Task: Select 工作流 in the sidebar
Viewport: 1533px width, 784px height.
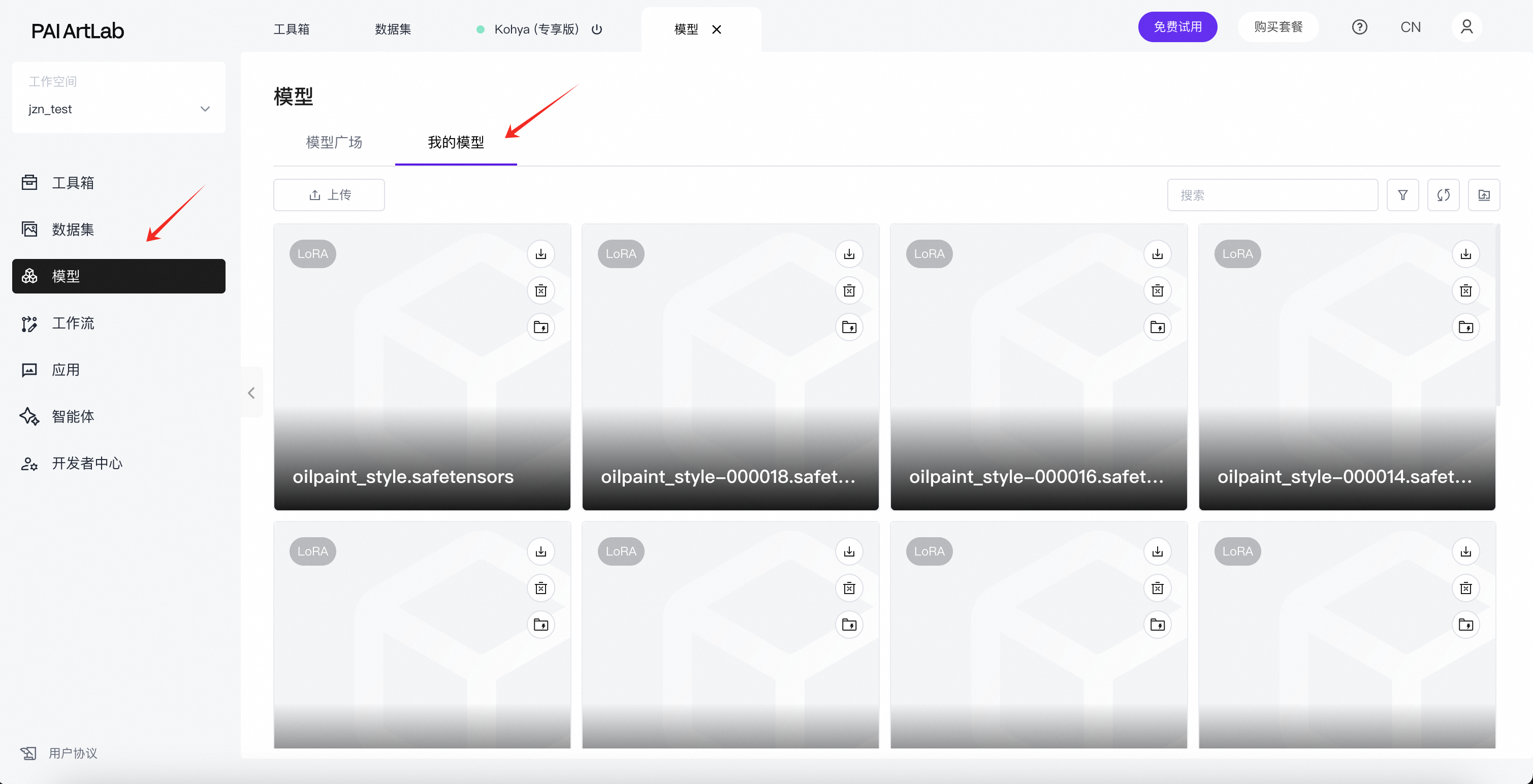Action: click(73, 323)
